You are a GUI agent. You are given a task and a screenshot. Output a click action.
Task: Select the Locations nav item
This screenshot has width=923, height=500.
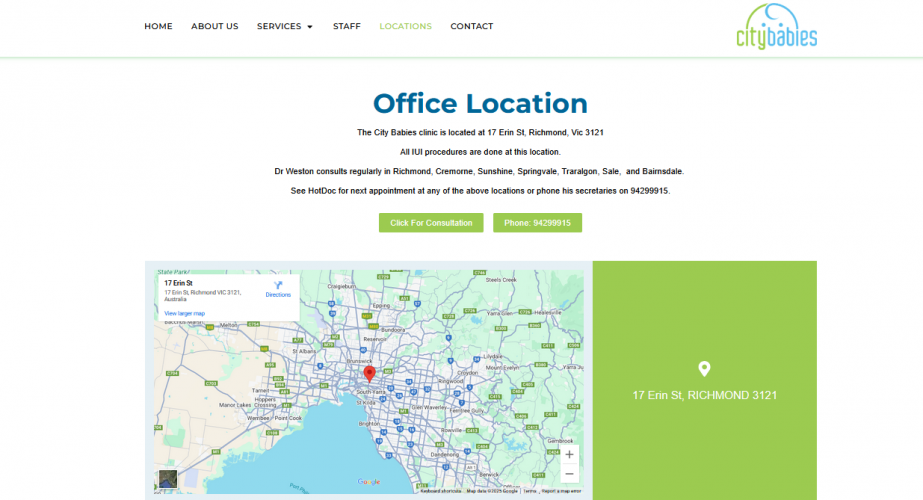pos(406,27)
